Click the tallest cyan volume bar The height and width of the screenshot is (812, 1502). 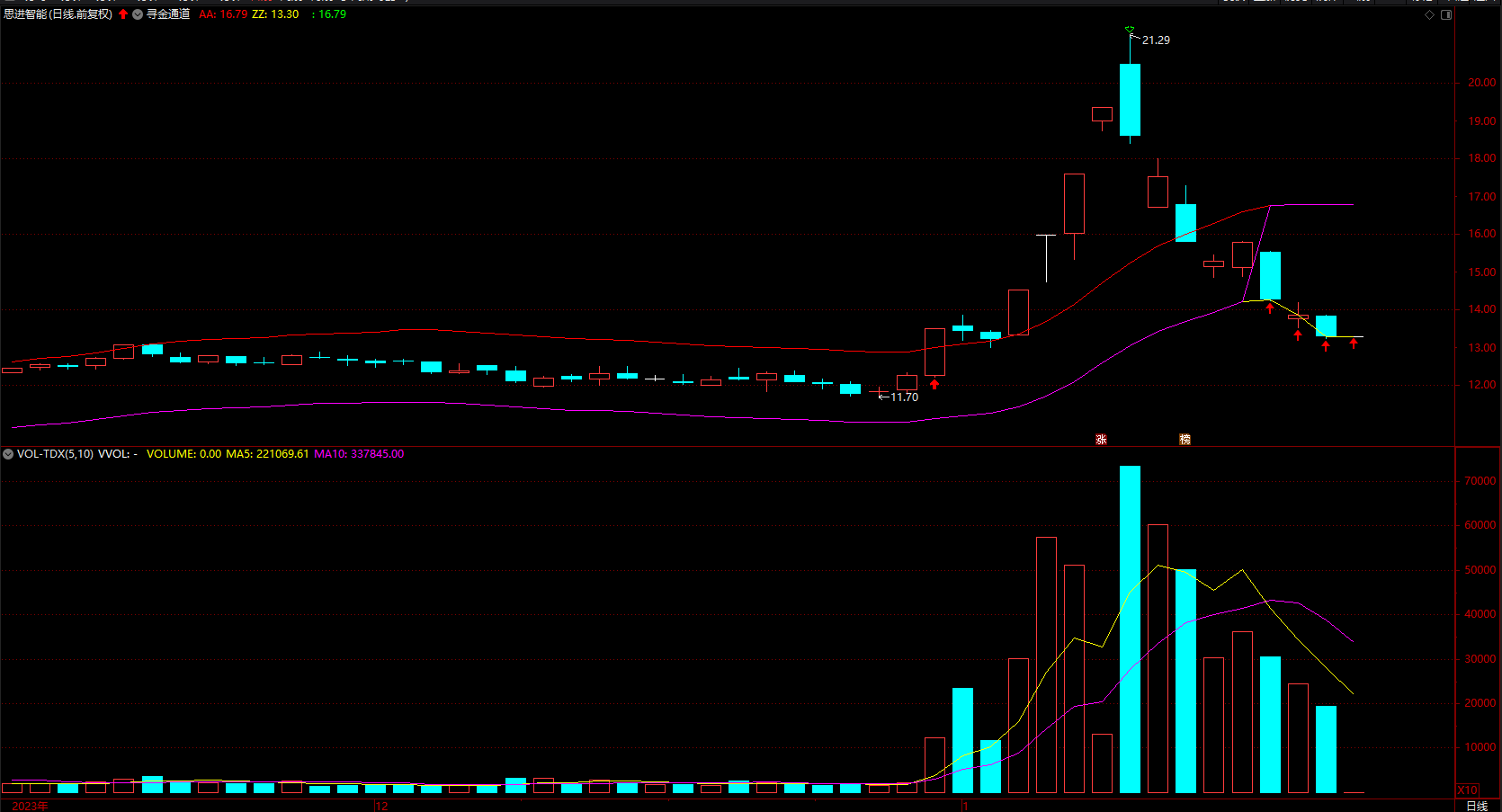coord(1130,629)
